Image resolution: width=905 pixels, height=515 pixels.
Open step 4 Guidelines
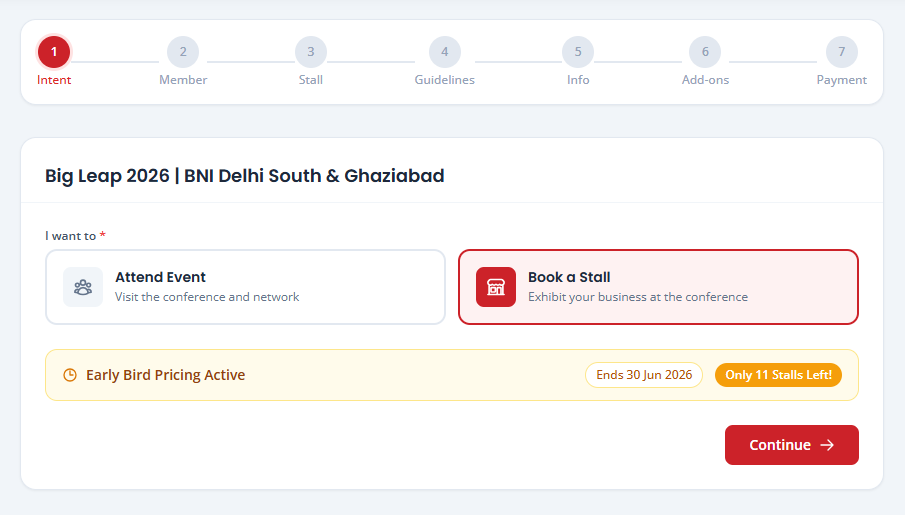444,52
